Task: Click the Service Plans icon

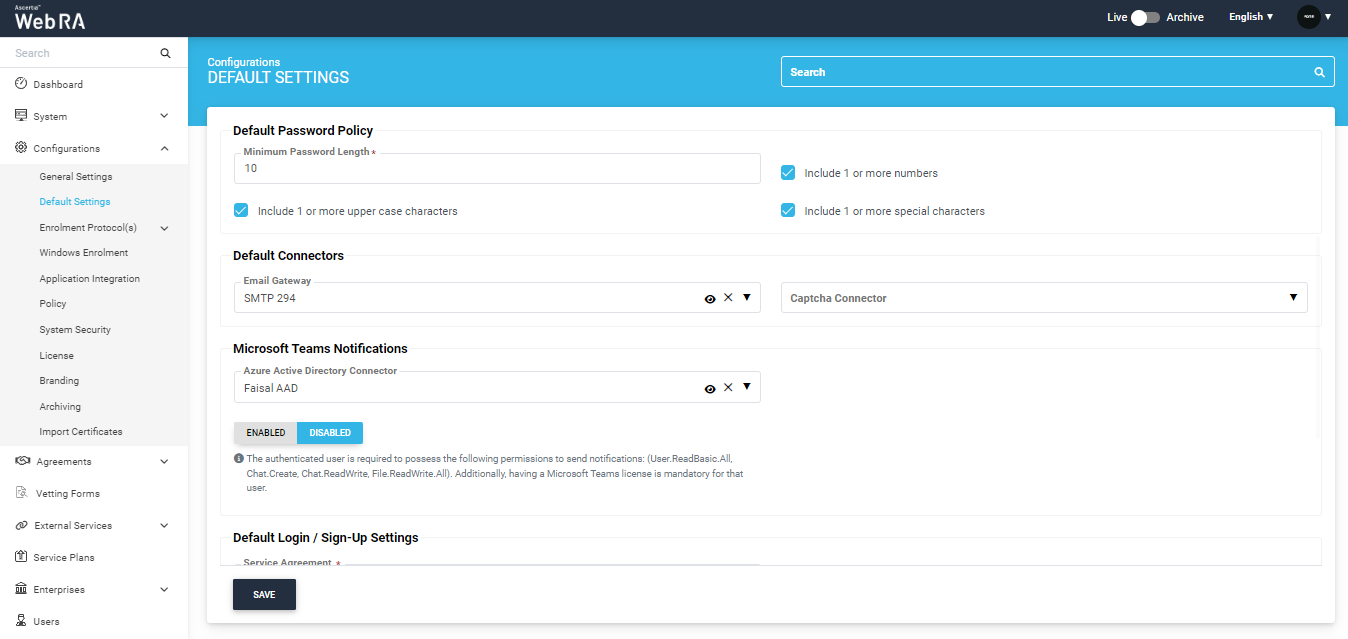Action: click(21, 557)
